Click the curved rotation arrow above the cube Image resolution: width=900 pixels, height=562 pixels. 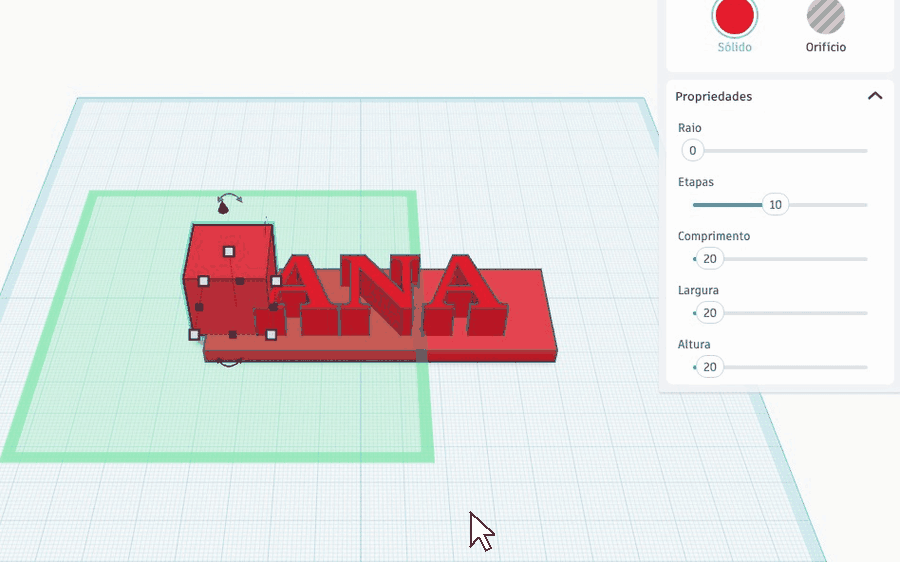coord(230,197)
